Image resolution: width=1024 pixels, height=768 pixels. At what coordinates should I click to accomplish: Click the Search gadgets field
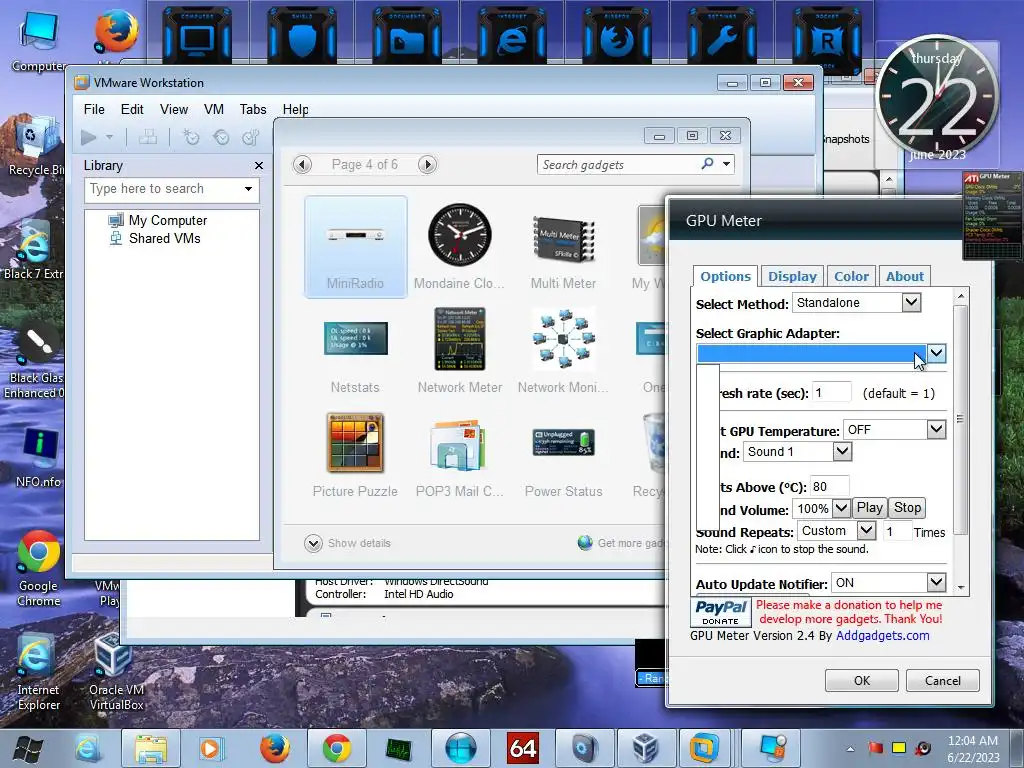pyautogui.click(x=618, y=165)
